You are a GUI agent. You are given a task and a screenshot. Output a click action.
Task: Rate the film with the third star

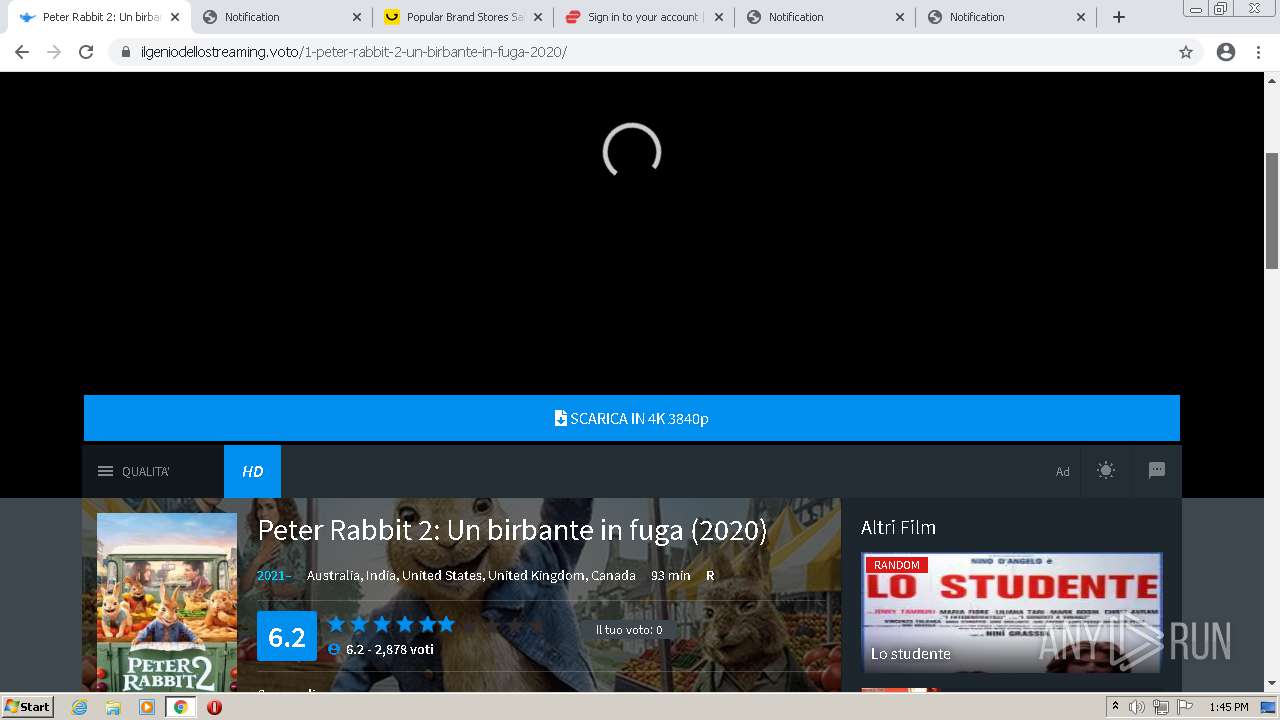[x=382, y=624]
